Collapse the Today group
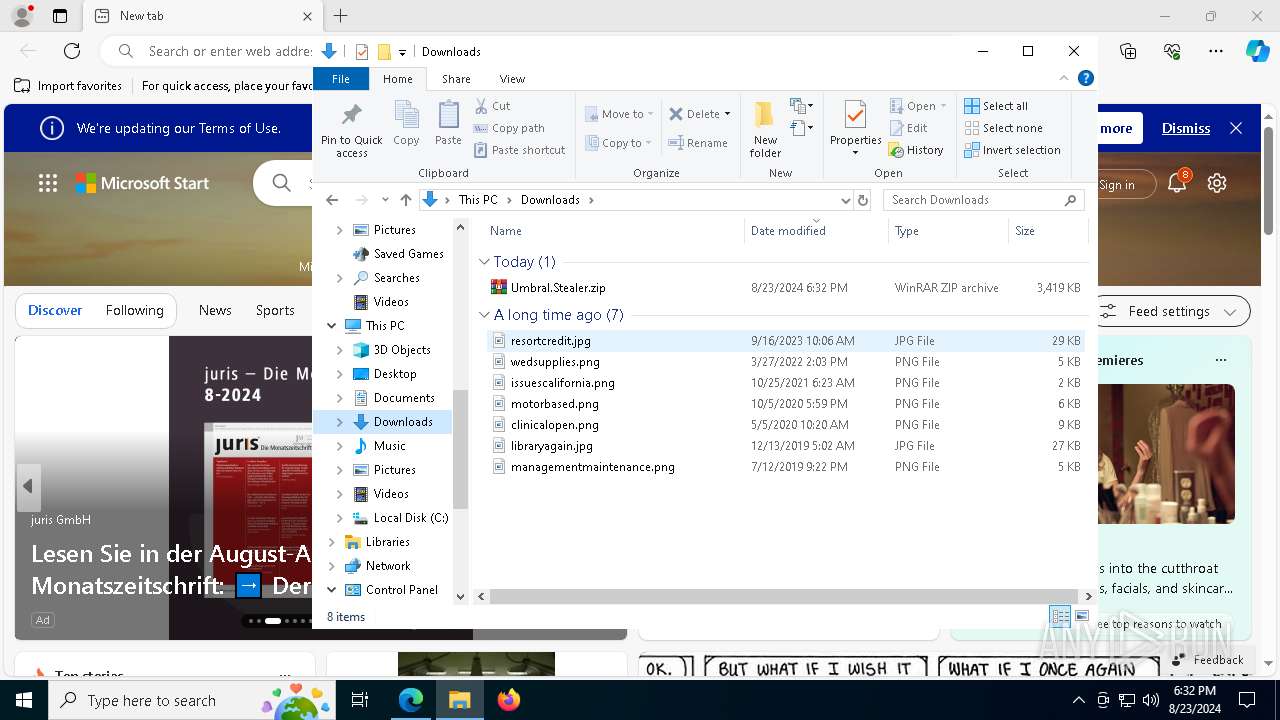The width and height of the screenshot is (1280, 720). 484,262
